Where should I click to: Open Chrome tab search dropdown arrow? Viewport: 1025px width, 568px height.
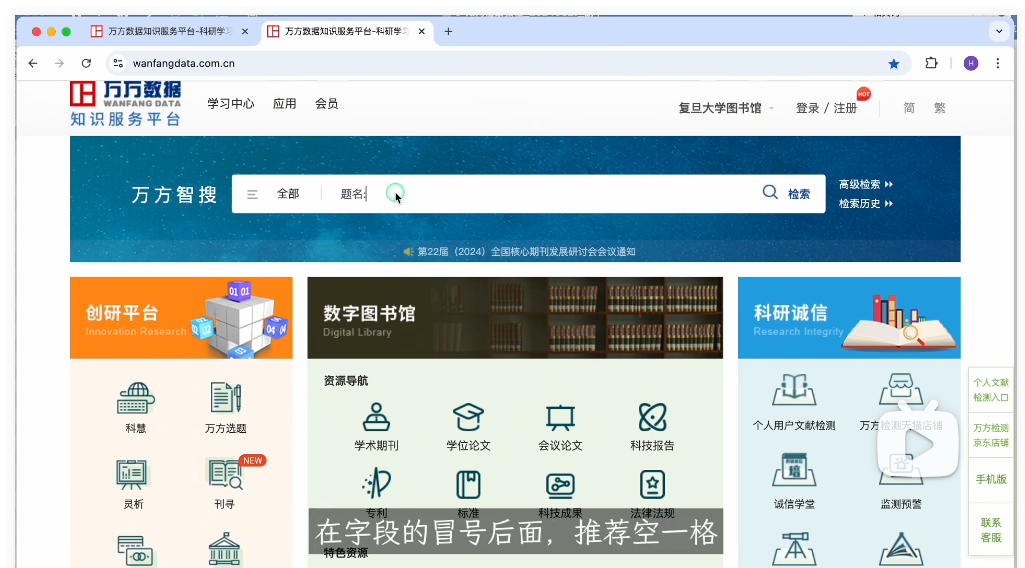tap(999, 31)
